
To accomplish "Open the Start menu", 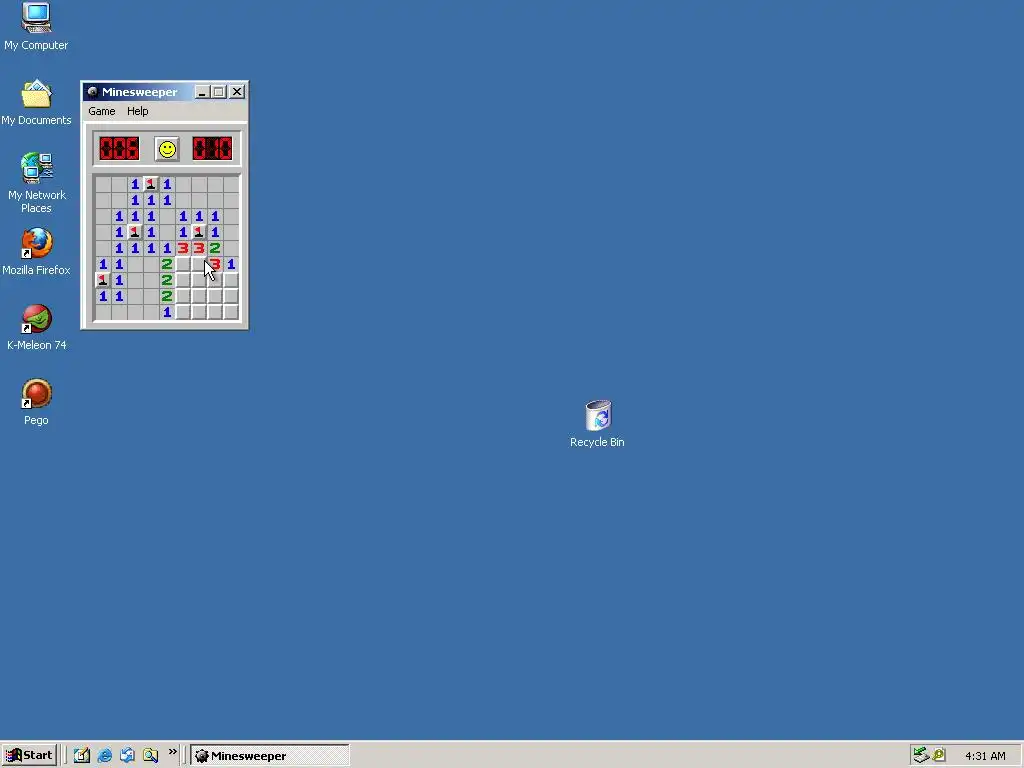I will (29, 756).
